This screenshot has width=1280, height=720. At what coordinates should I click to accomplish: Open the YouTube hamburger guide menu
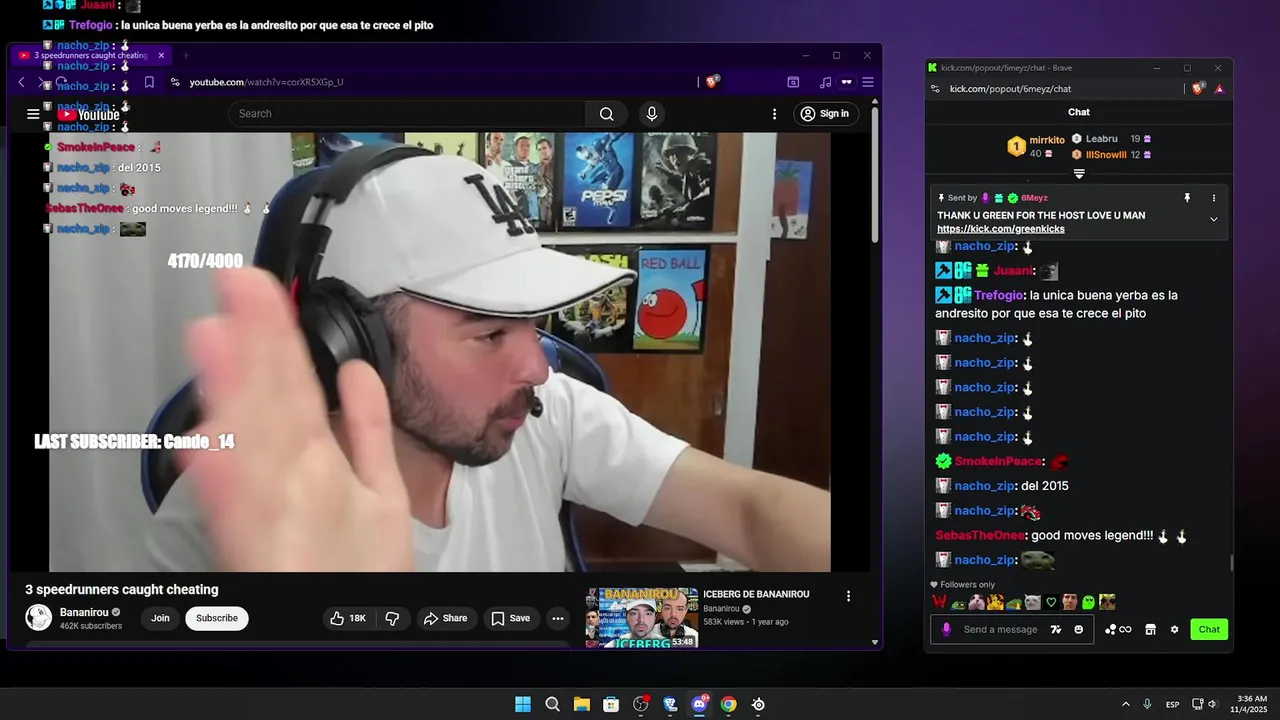click(x=33, y=114)
